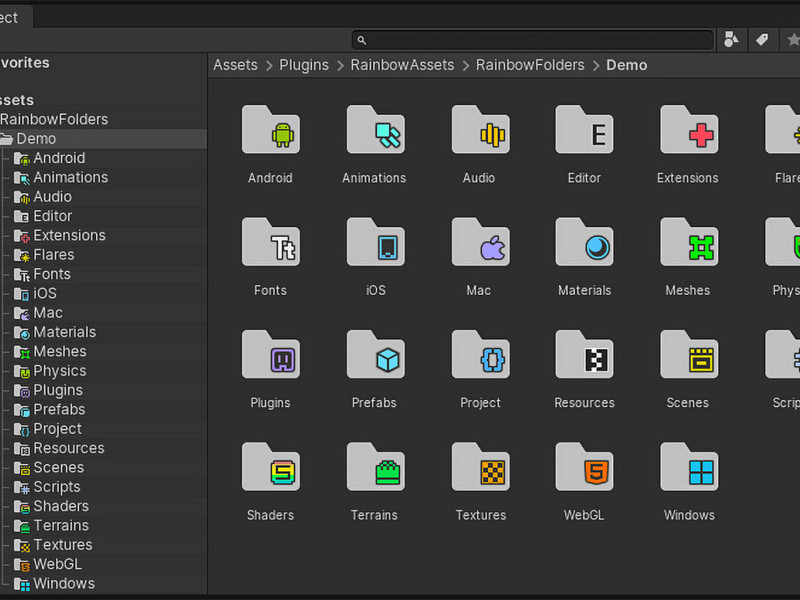
Task: Open the Android folder icon in grid
Action: [271, 130]
